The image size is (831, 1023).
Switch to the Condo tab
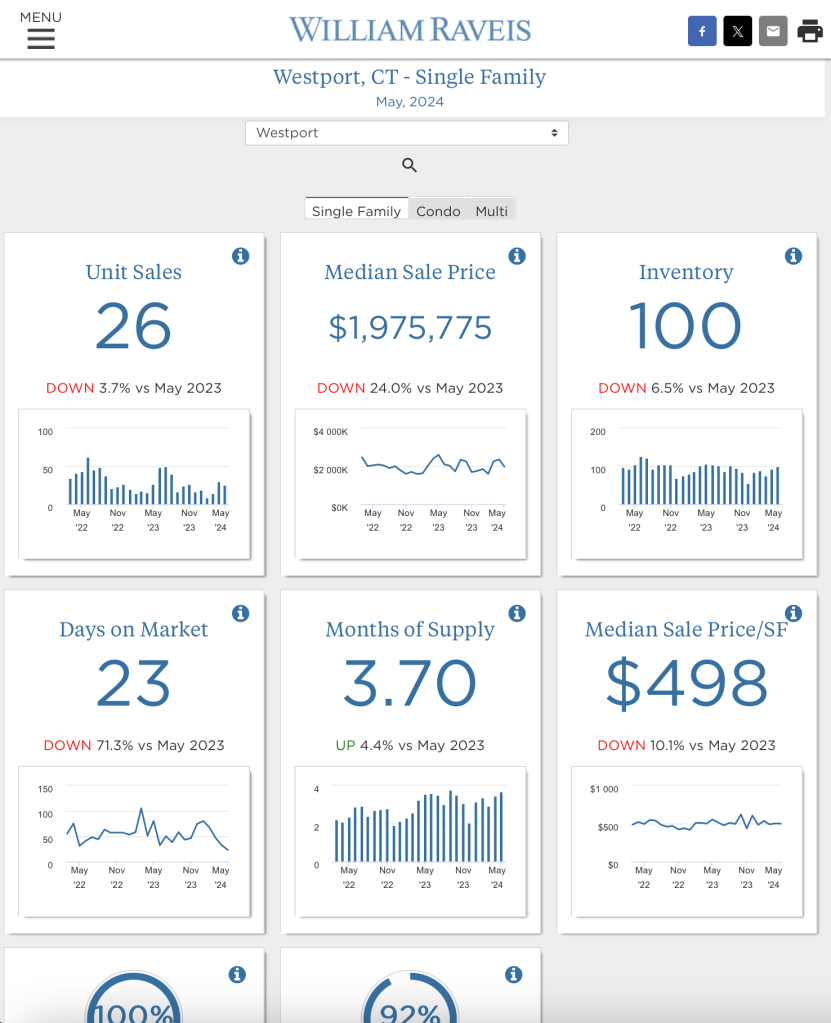tap(438, 211)
